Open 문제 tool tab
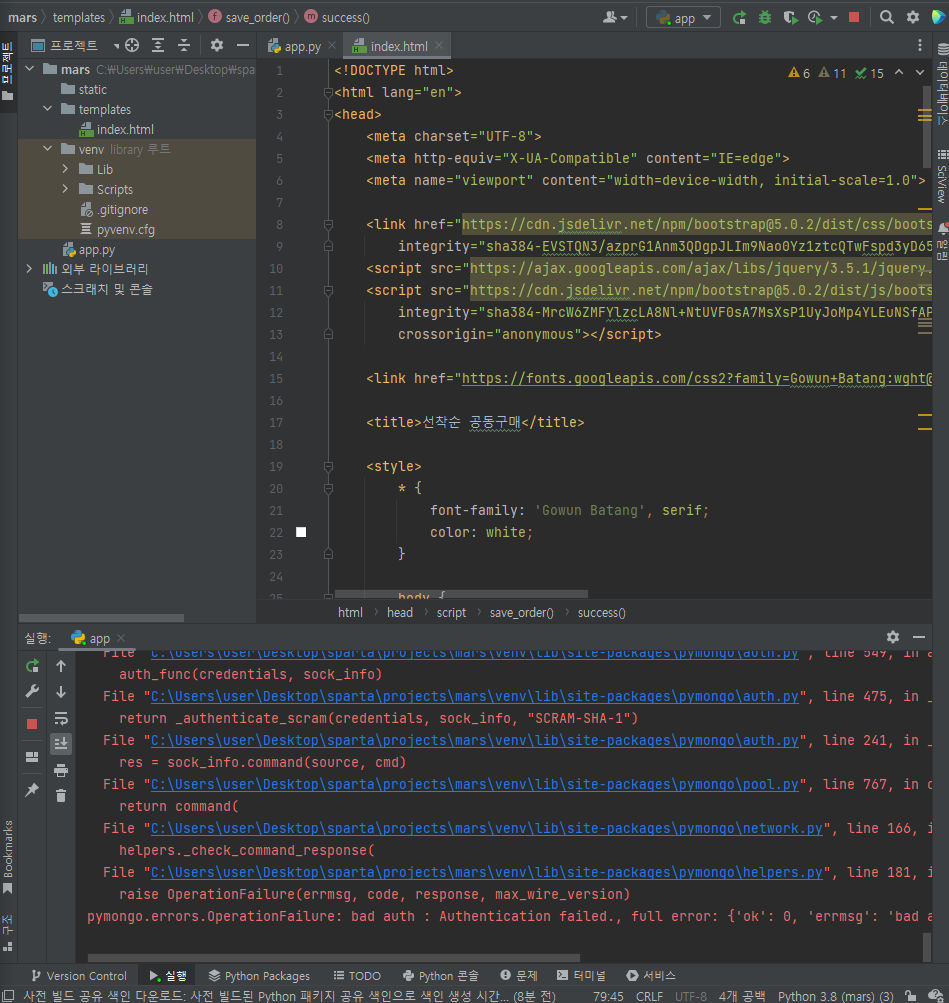Viewport: 949px width, 1003px height. point(519,975)
